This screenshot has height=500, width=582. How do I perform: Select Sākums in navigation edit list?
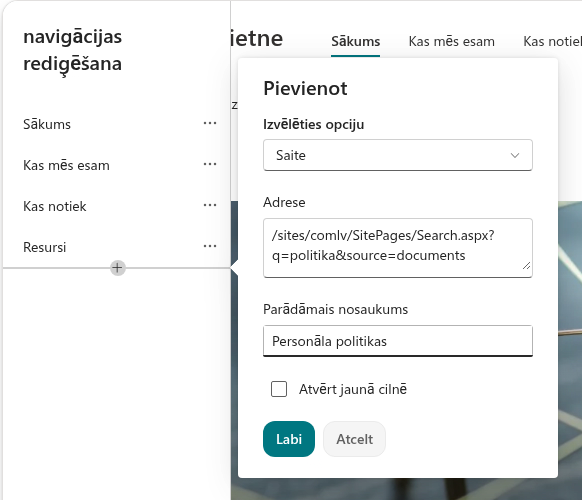pyautogui.click(x=47, y=124)
